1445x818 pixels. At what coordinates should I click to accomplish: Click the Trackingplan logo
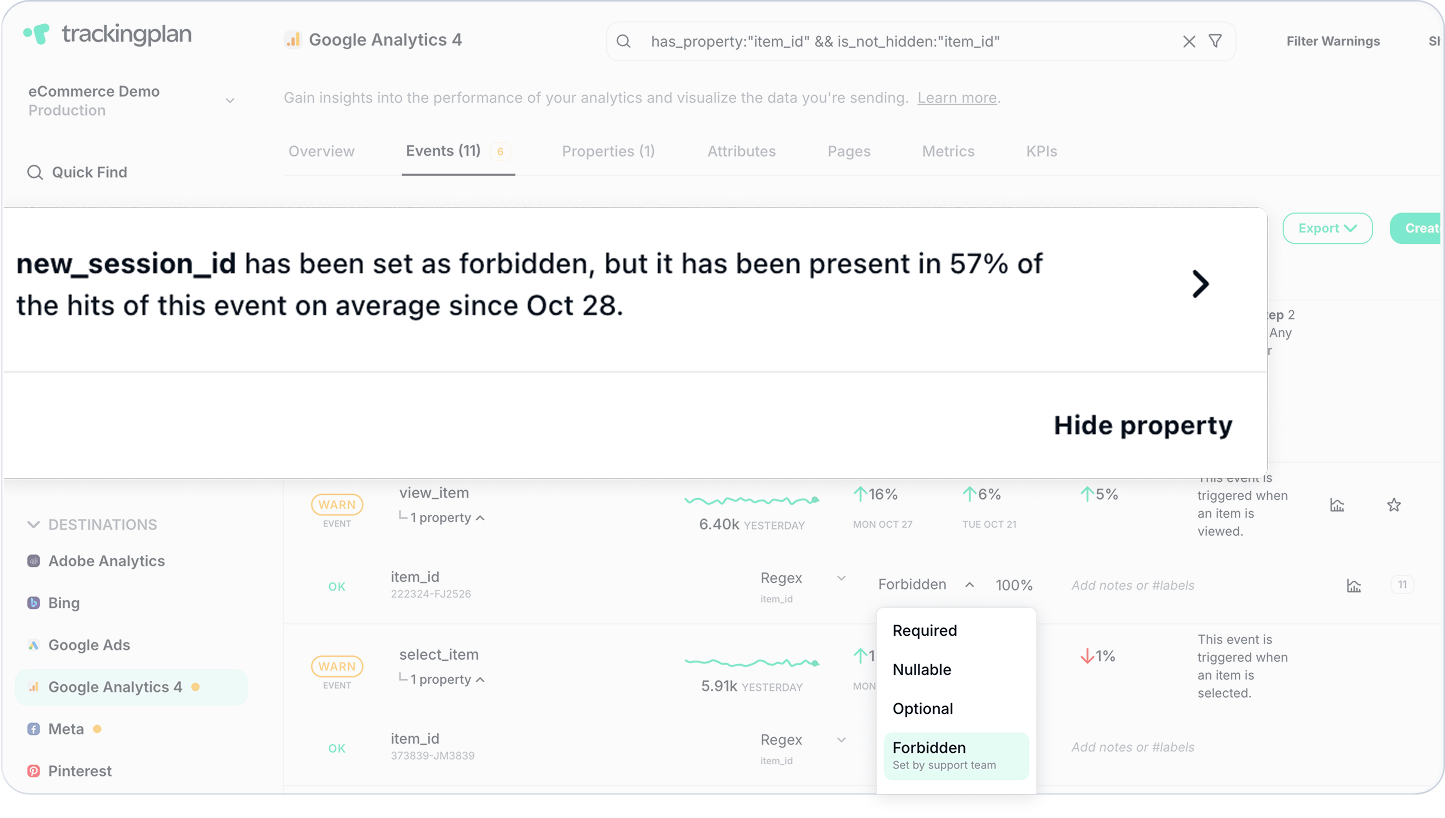[107, 34]
